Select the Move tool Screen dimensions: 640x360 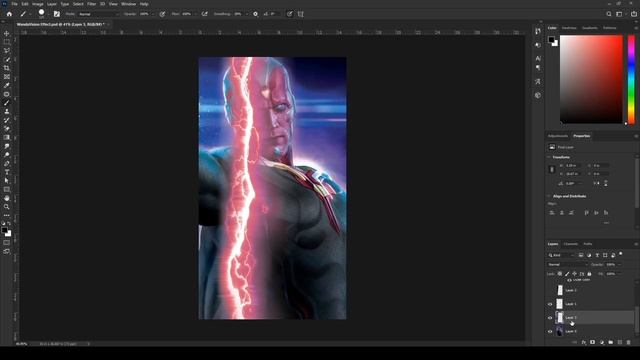(x=7, y=33)
